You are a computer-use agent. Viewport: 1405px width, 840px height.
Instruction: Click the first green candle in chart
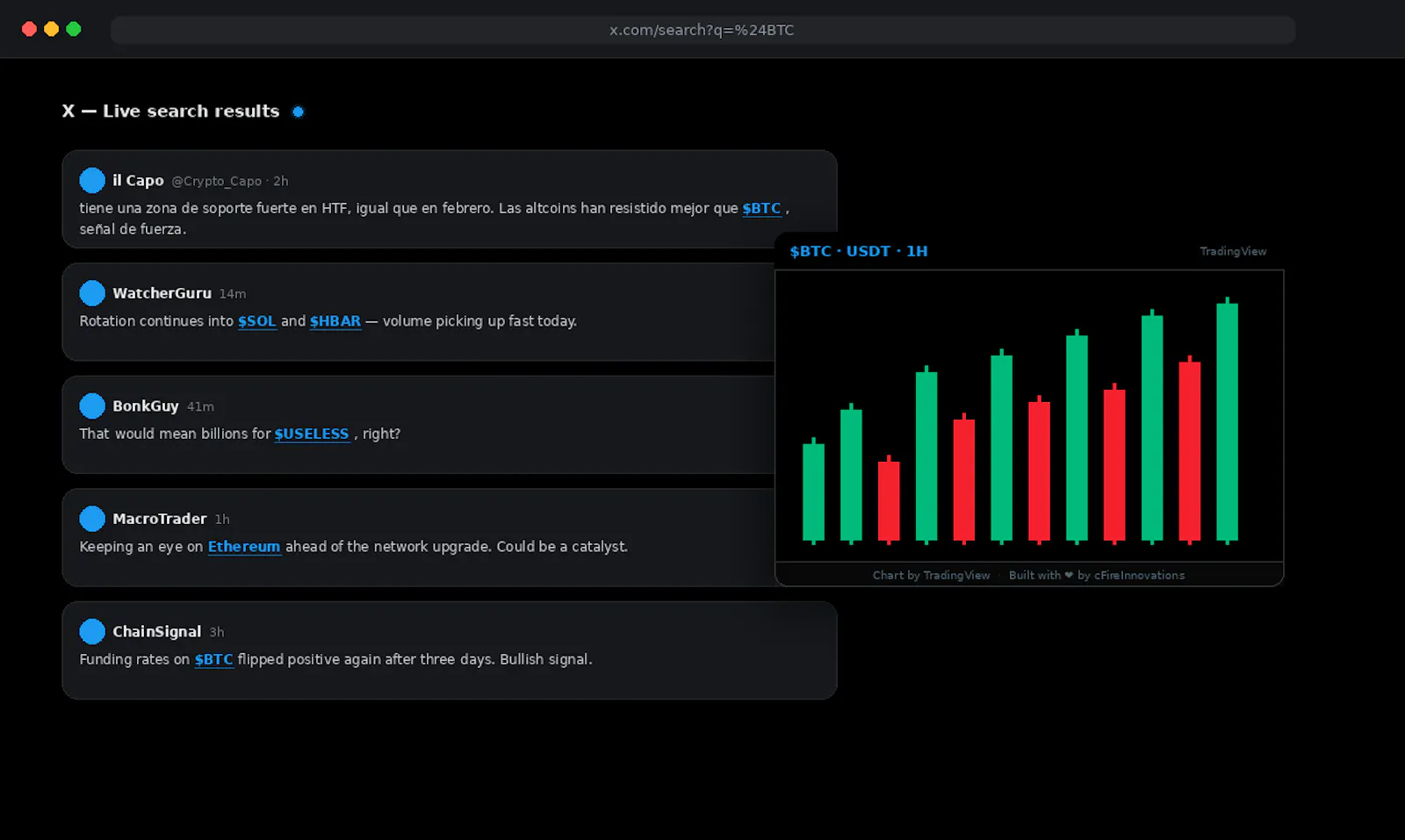(813, 492)
